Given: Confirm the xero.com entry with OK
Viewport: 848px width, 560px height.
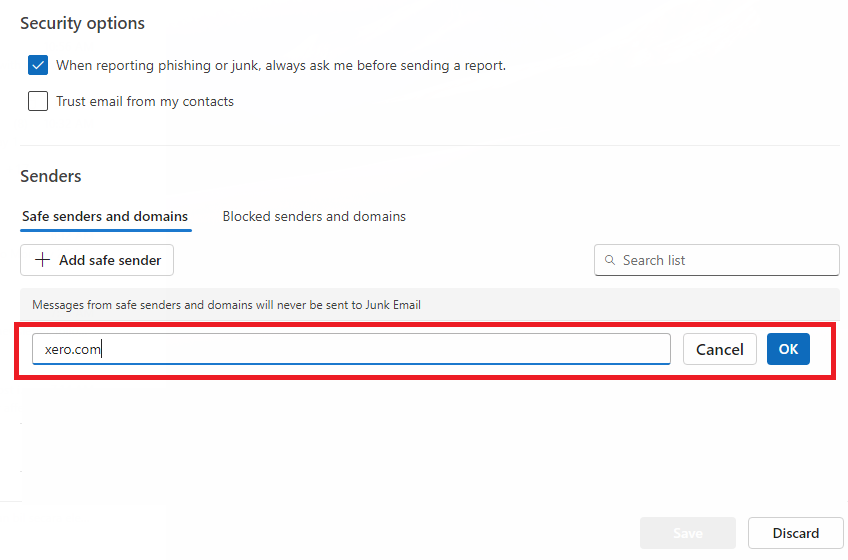Looking at the screenshot, I should click(x=788, y=349).
